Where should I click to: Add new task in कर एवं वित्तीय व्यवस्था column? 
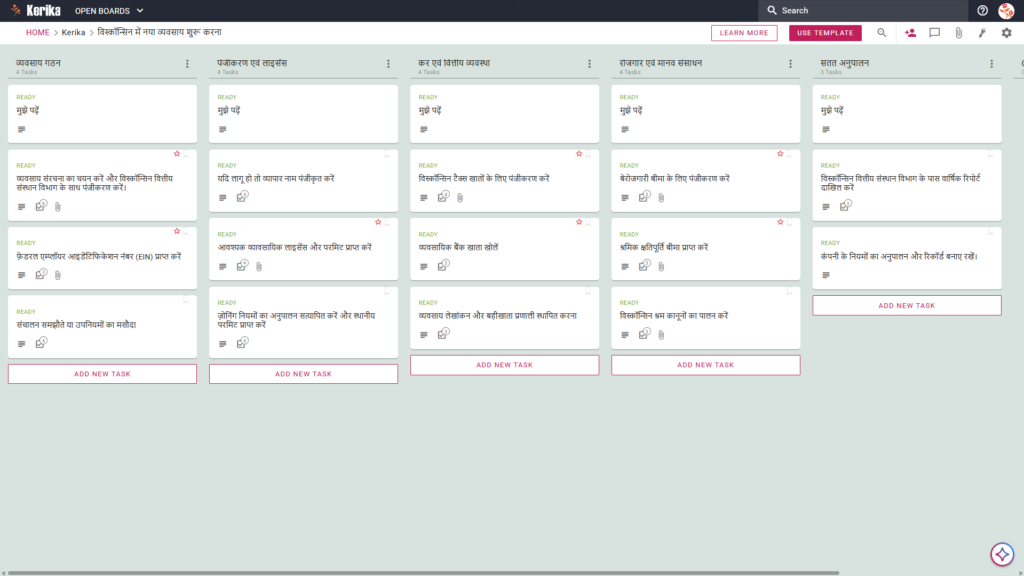click(x=504, y=365)
